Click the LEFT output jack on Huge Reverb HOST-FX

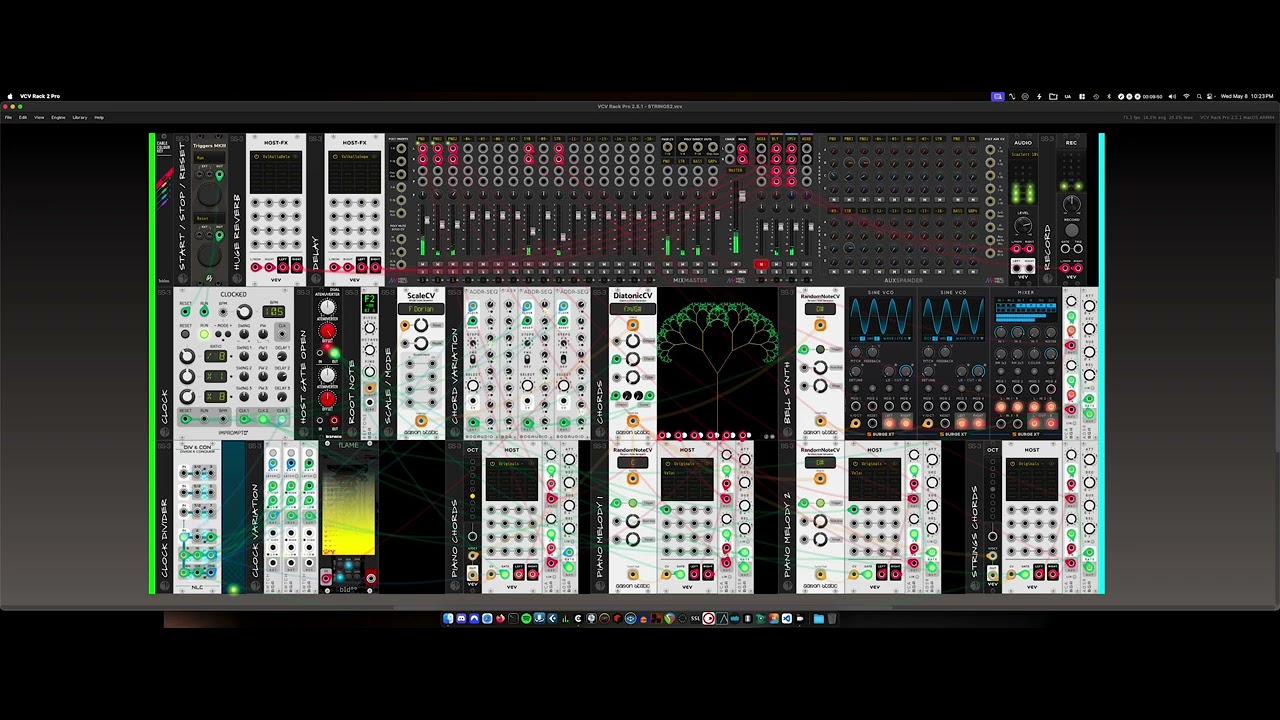pyautogui.click(x=283, y=267)
